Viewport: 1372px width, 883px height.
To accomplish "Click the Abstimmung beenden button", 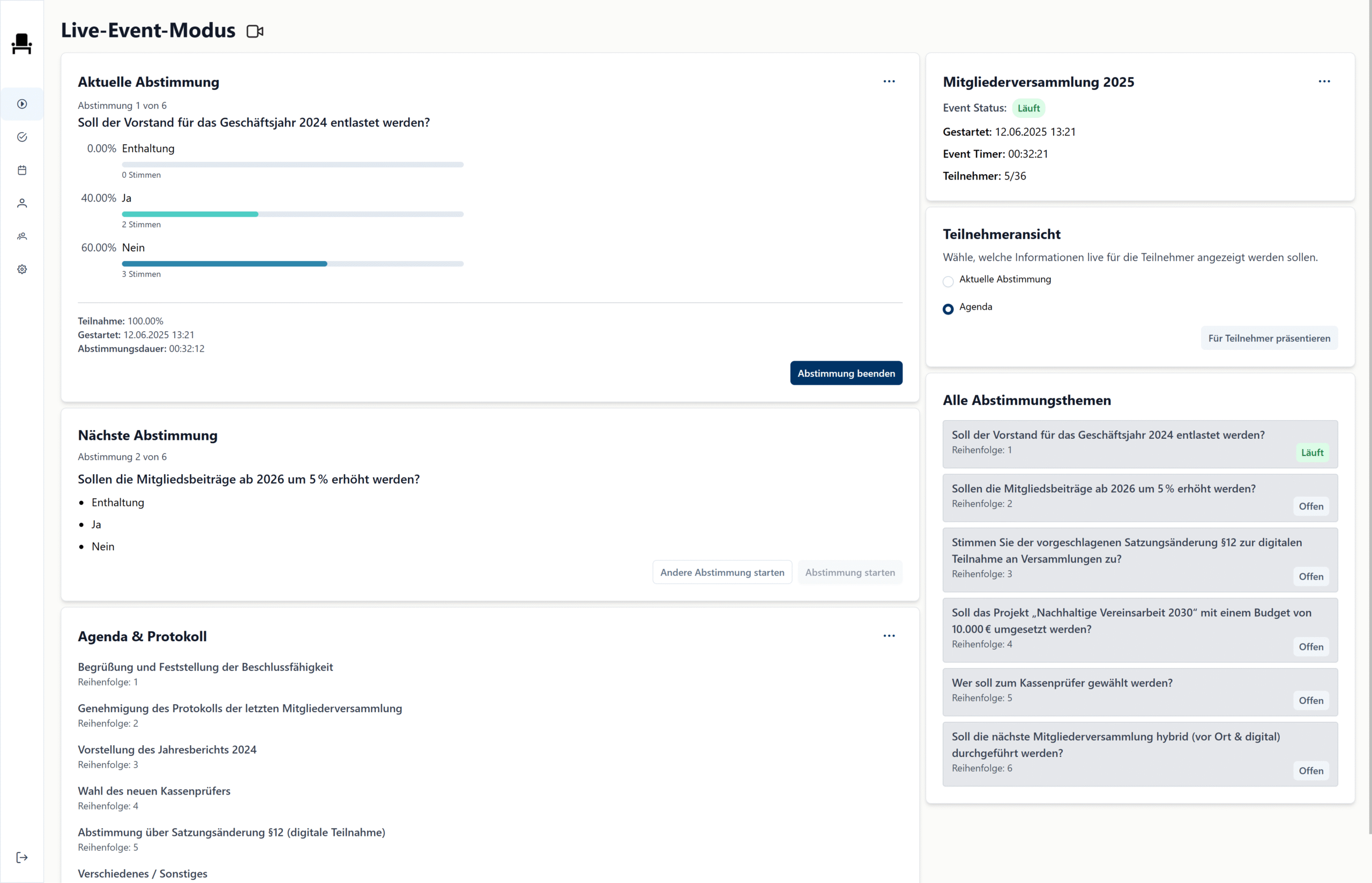I will 846,373.
